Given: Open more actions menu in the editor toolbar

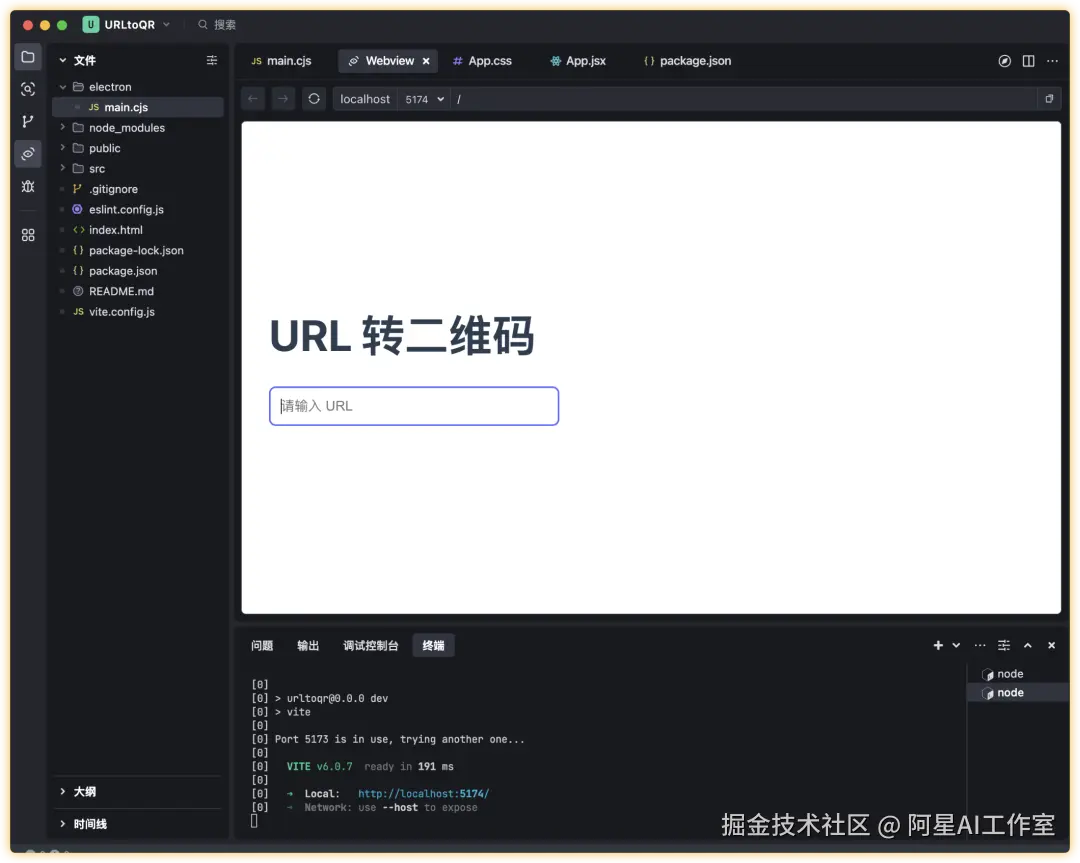Looking at the screenshot, I should pos(1052,61).
